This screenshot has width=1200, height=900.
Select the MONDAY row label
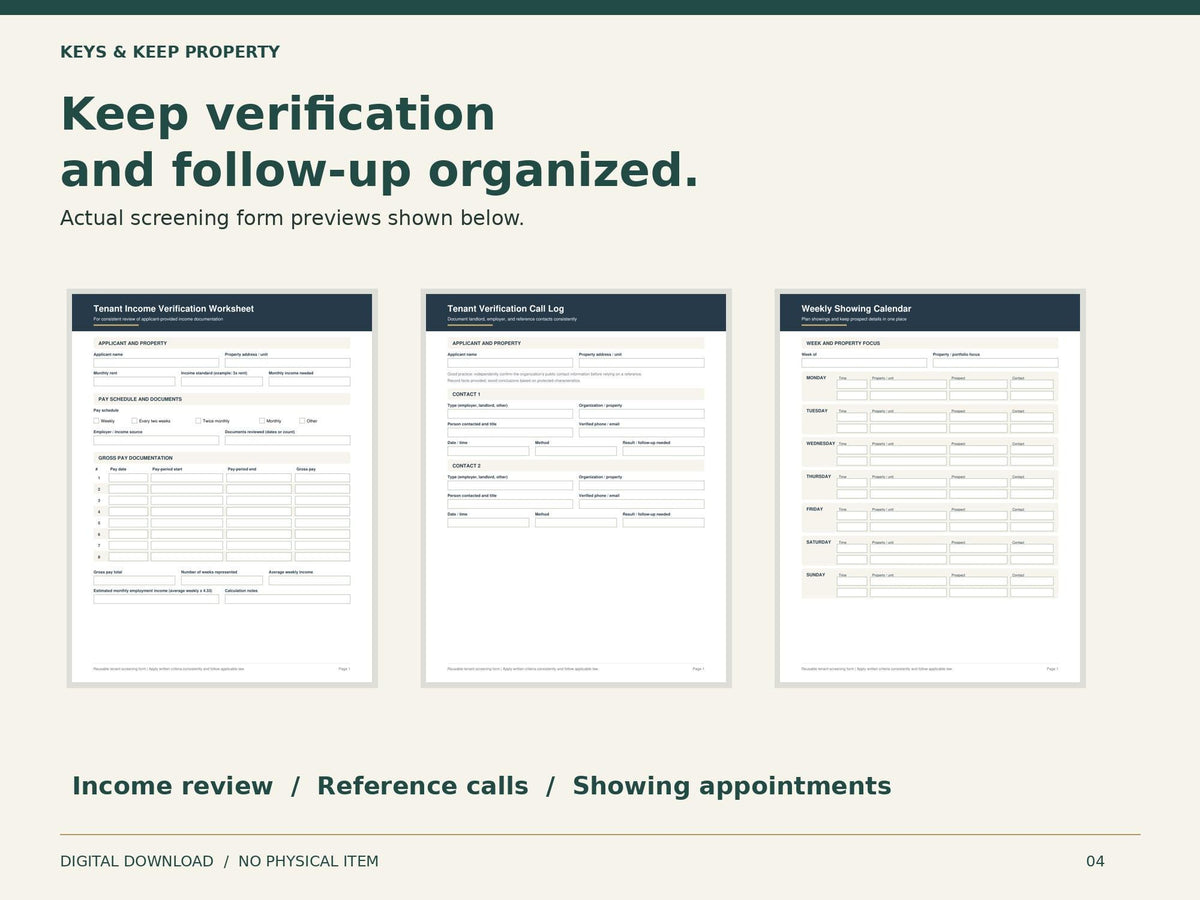[x=816, y=378]
